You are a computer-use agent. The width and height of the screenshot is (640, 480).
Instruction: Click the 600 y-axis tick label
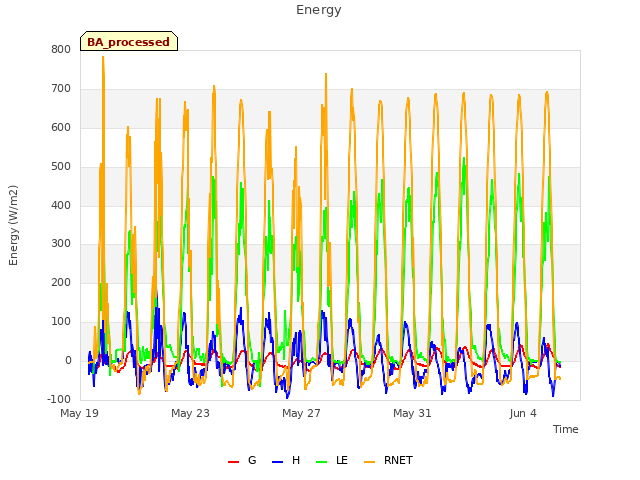(x=61, y=127)
